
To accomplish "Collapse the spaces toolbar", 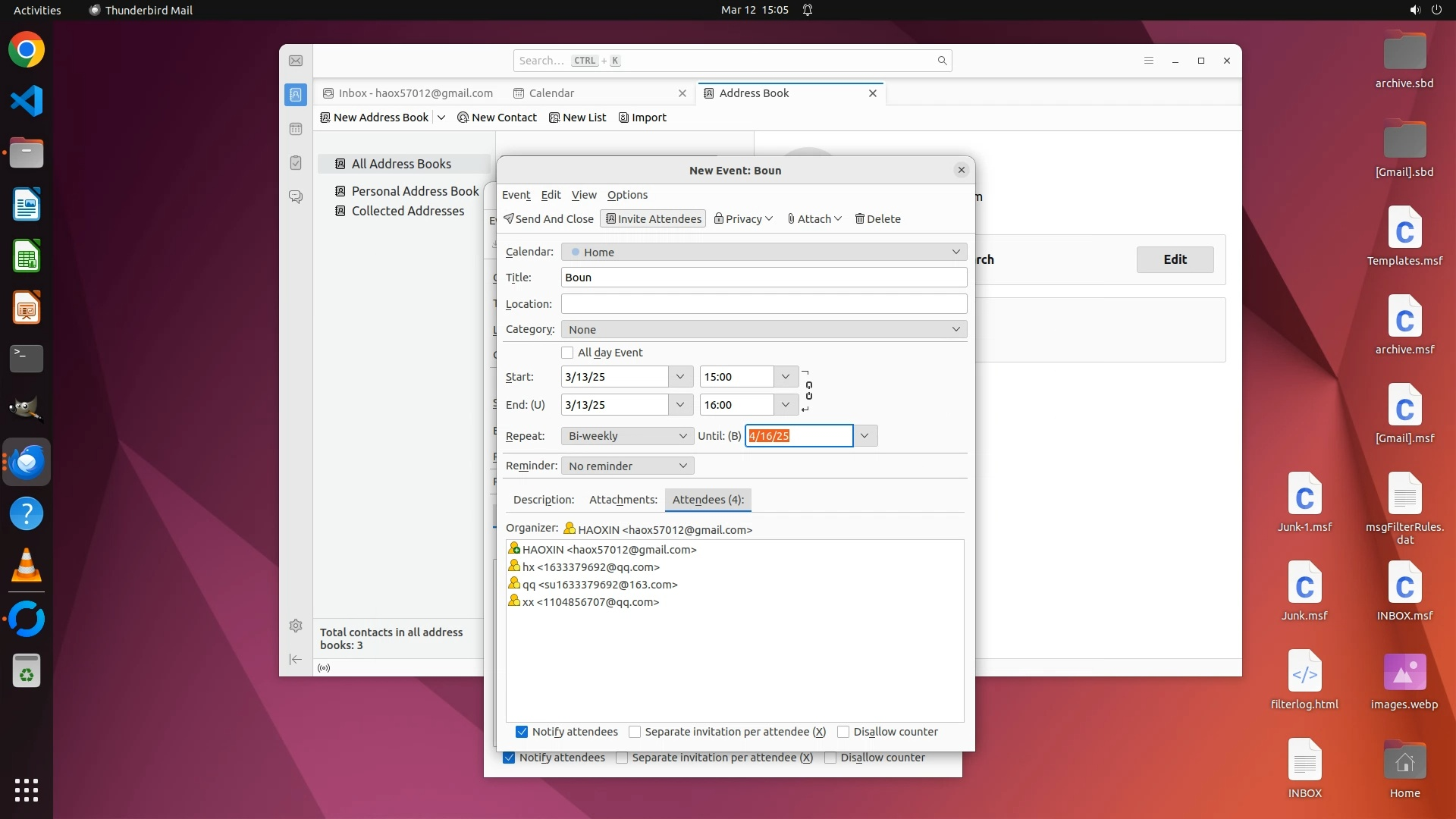I will (296, 659).
